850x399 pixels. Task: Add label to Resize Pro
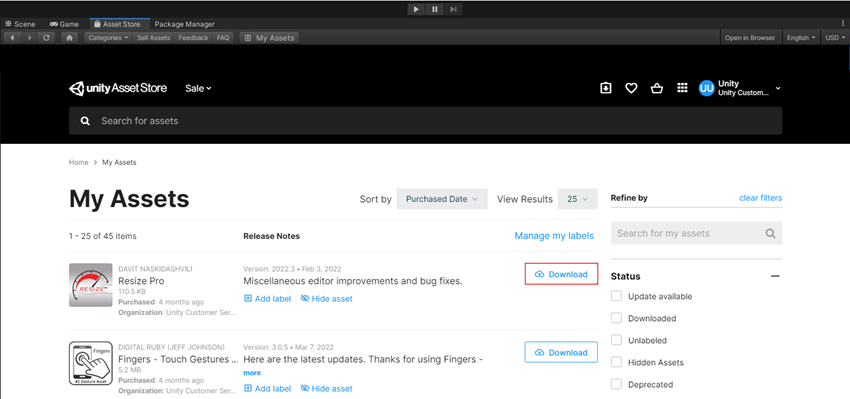click(267, 299)
